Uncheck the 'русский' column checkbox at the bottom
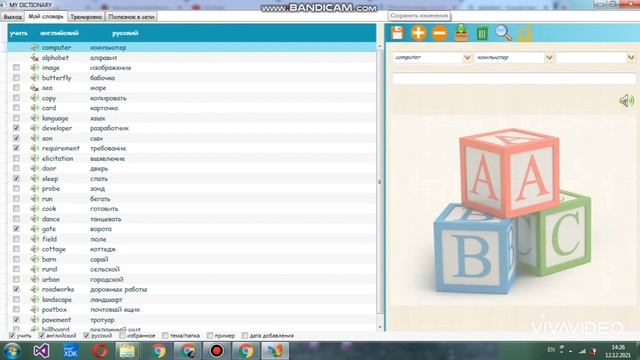 click(86, 336)
